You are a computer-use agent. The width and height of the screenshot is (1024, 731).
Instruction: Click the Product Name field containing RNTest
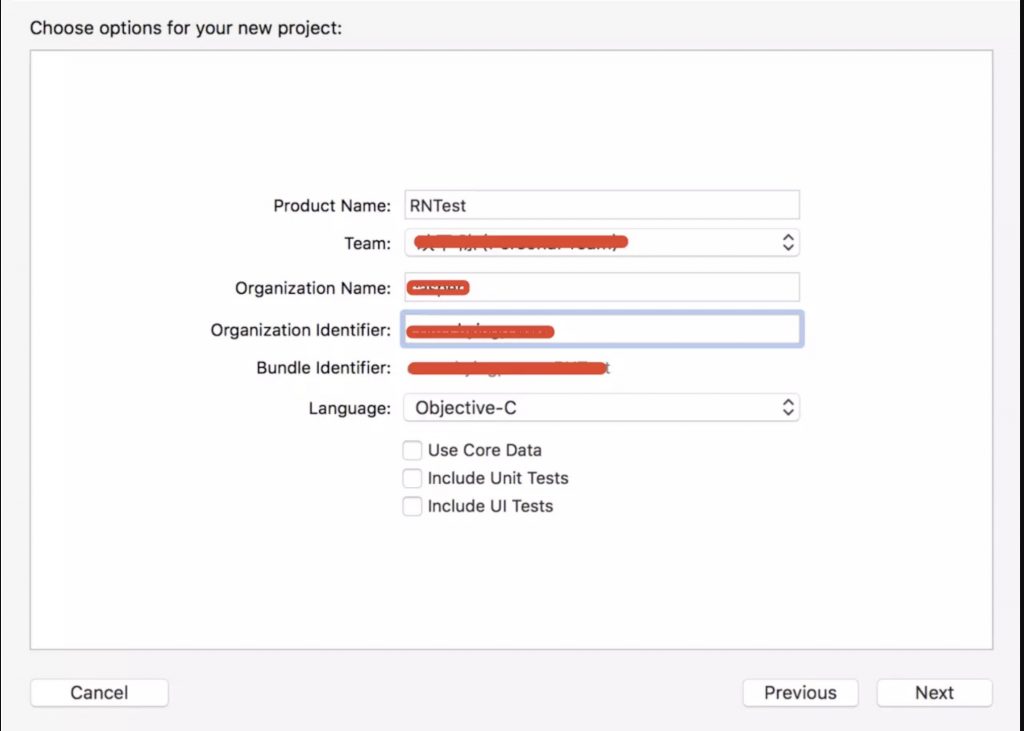601,205
